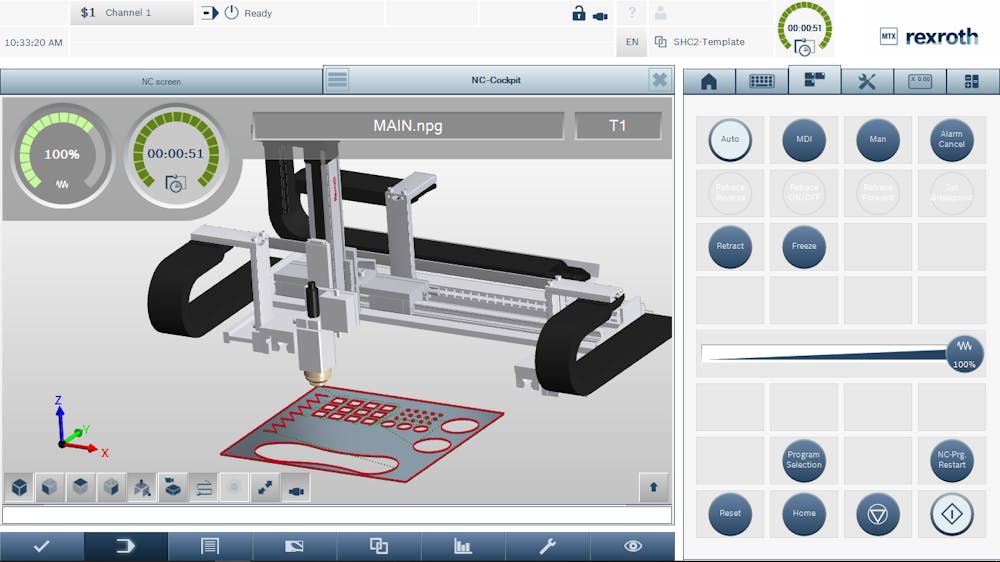Viewport: 1000px width, 562px height.
Task: Click the wrench-and-screwdriver tools icon
Action: point(867,82)
